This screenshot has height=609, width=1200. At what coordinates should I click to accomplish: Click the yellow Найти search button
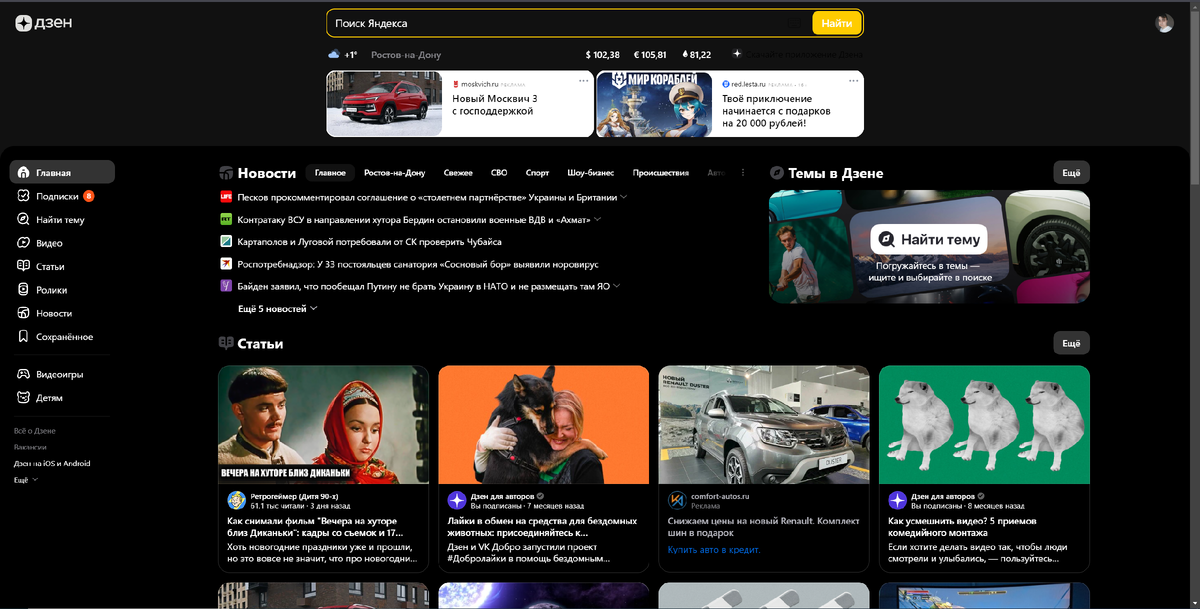[837, 23]
